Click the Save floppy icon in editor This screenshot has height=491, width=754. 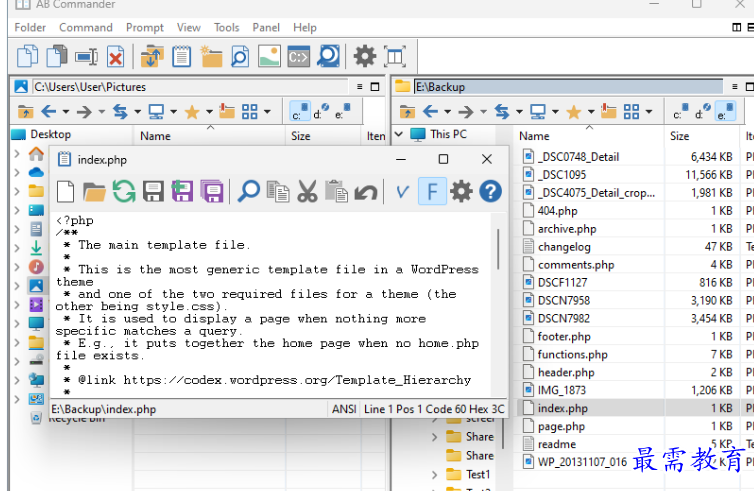tap(153, 192)
